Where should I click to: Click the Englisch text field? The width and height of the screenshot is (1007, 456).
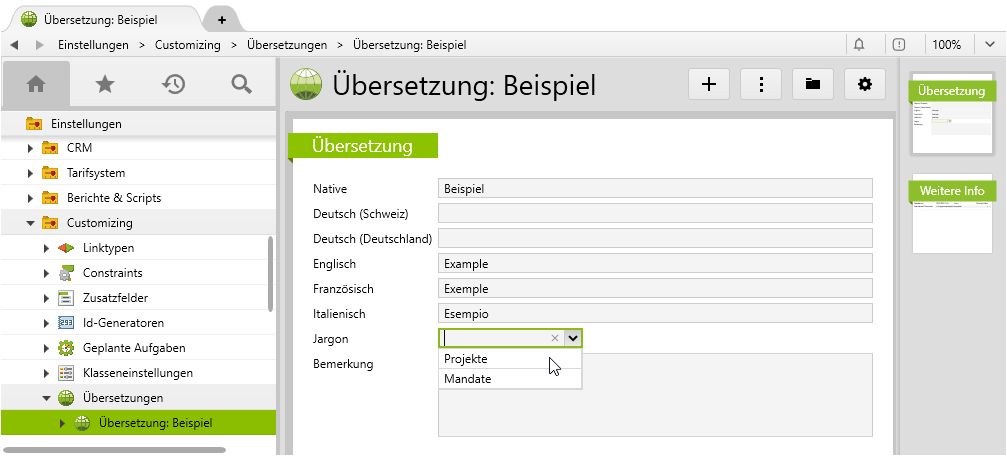[655, 264]
